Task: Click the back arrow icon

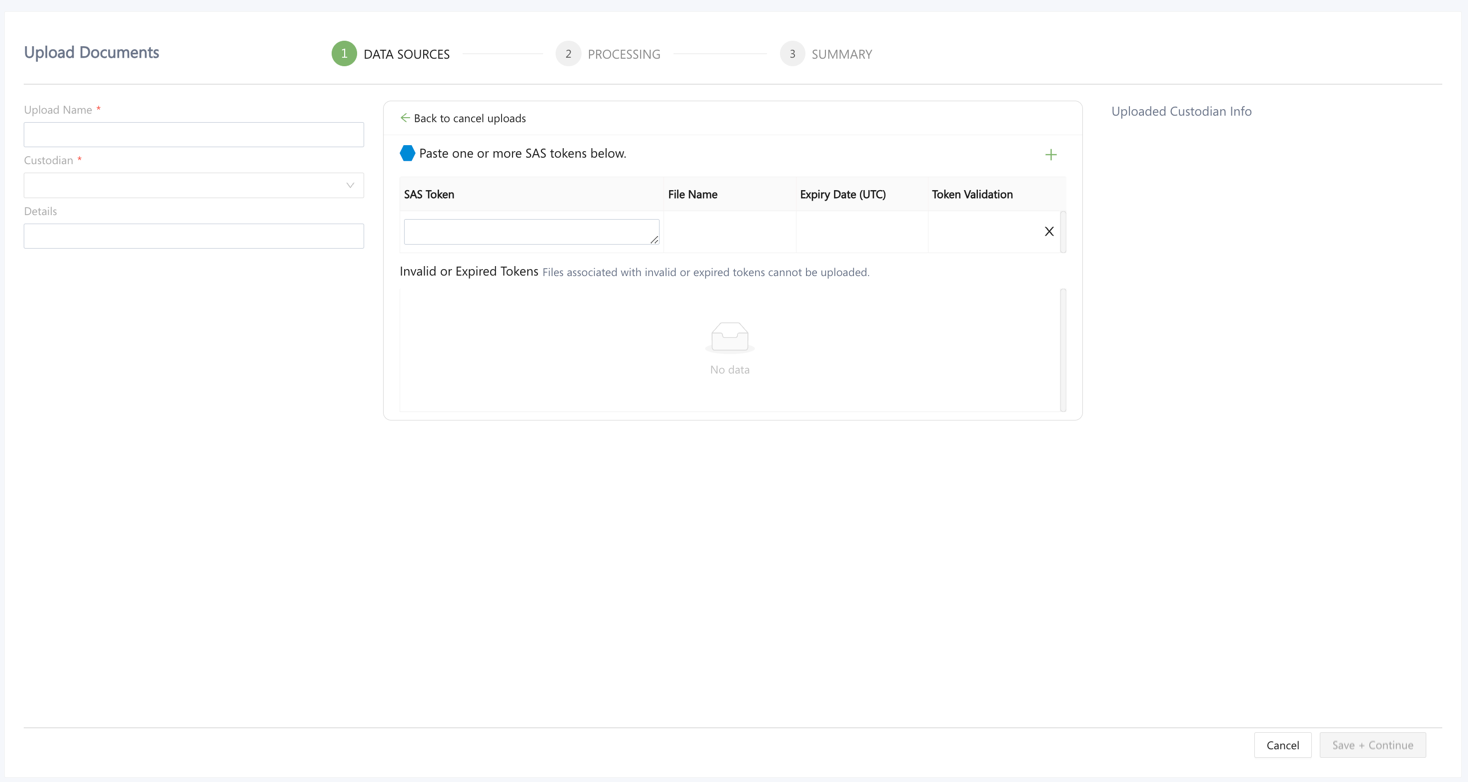Action: tap(405, 118)
